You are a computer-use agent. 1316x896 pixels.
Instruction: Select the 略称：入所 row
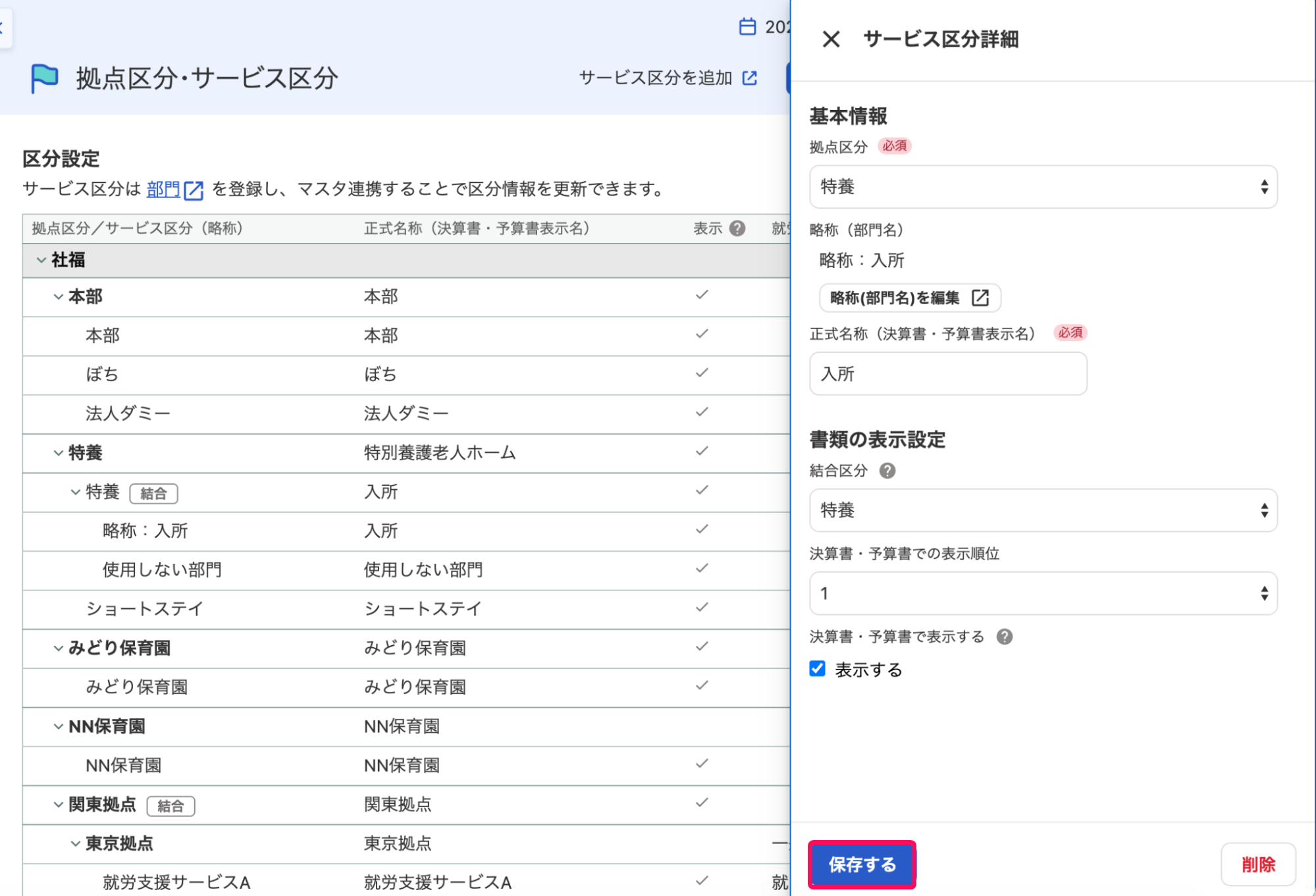pyautogui.click(x=406, y=531)
